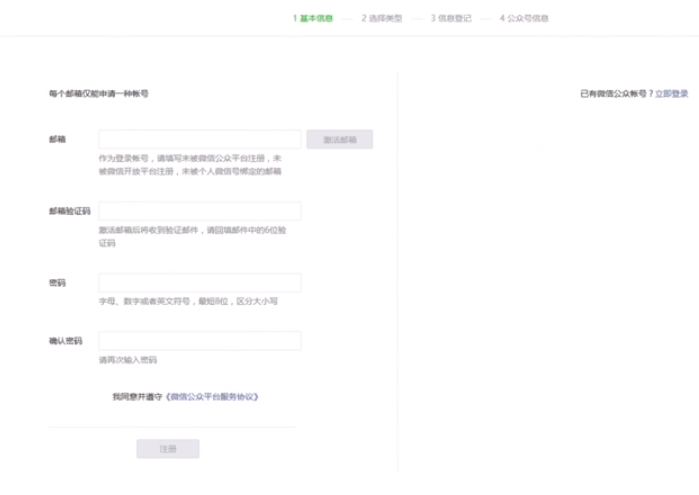The height and width of the screenshot is (495, 699).
Task: Click the 每个邮箱仅能申请一种帐号 heading text
Action: pyautogui.click(x=98, y=93)
